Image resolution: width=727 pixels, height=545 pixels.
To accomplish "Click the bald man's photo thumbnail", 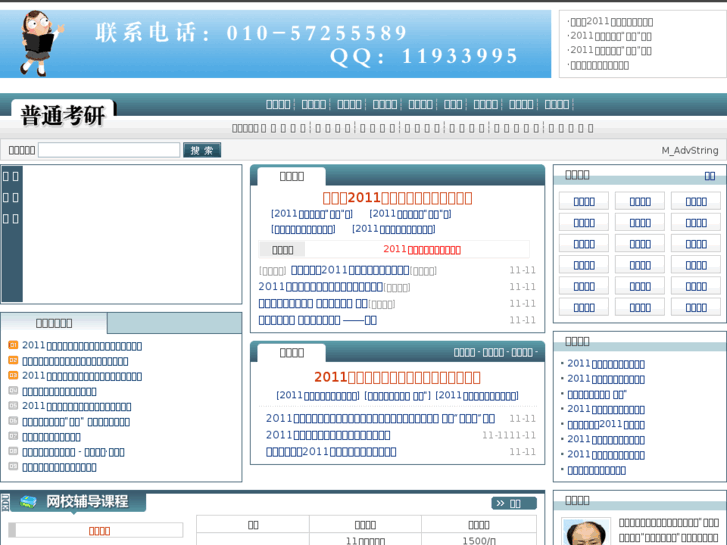I will (586, 532).
